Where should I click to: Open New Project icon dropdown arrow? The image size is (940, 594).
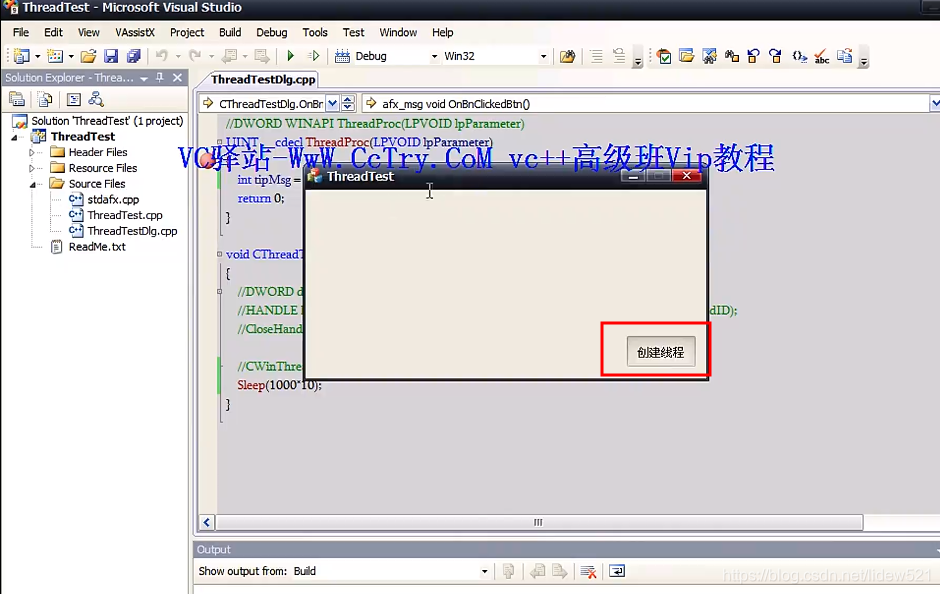(37, 56)
